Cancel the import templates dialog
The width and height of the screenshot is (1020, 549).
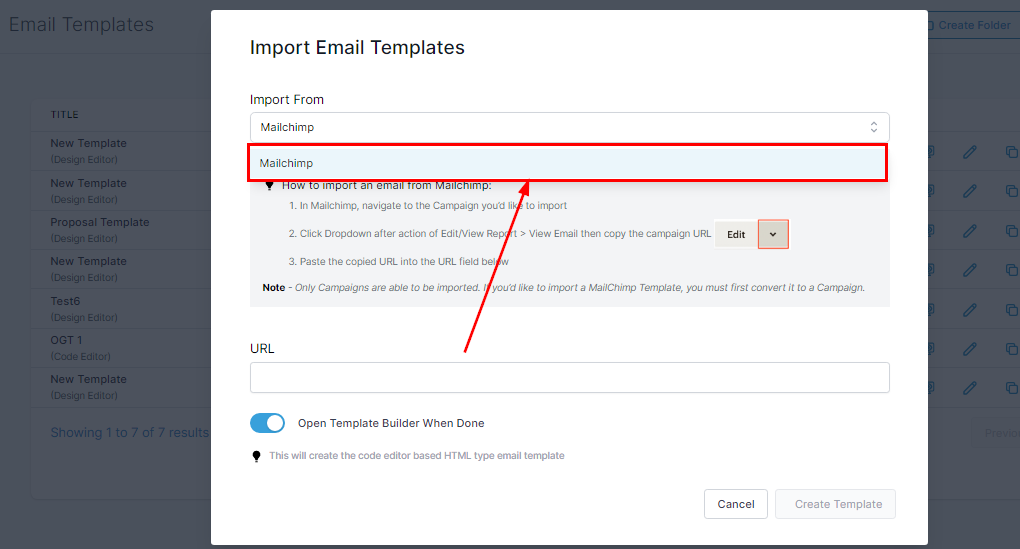click(735, 504)
